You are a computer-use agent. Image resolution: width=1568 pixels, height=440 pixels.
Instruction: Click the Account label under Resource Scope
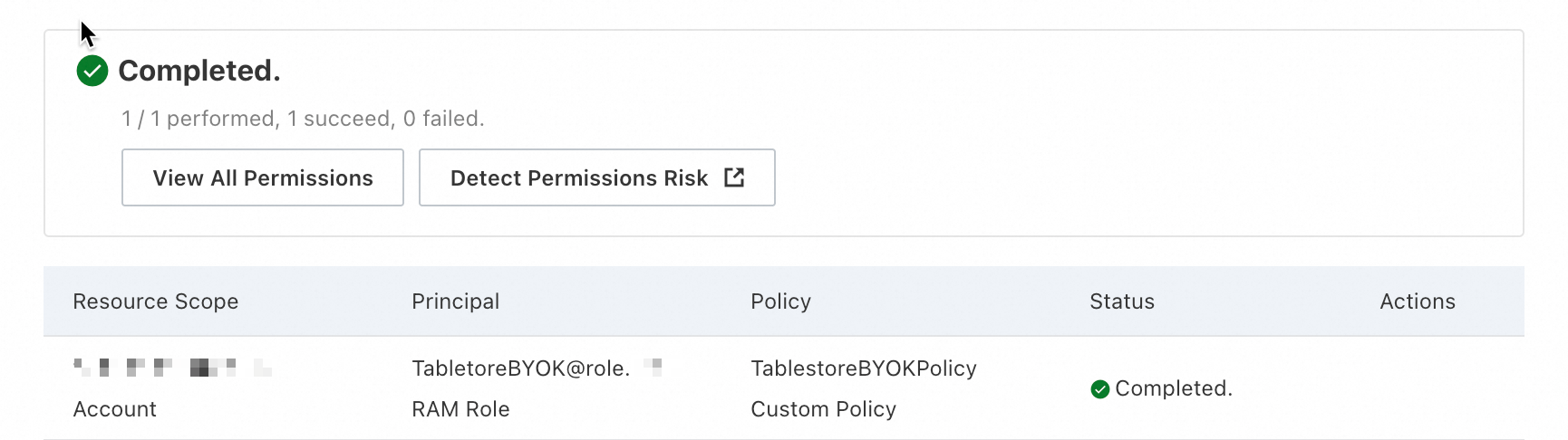(115, 409)
